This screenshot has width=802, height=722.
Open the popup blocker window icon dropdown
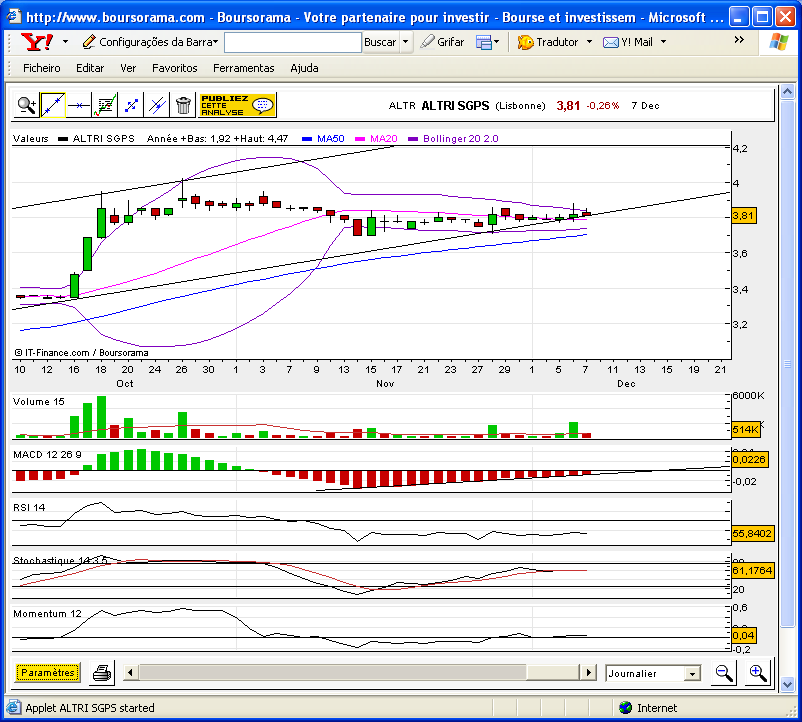487,42
